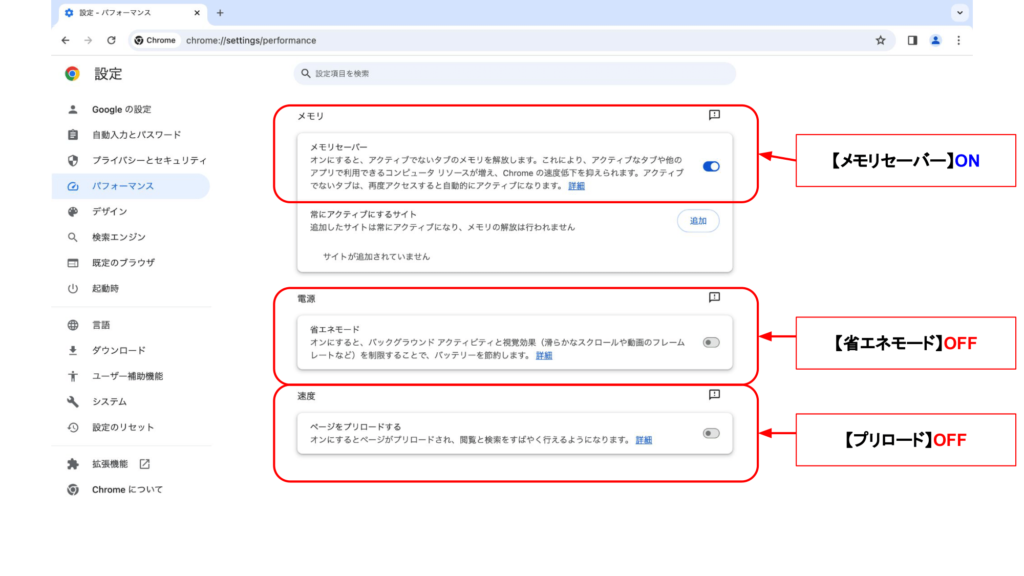Image resolution: width=1024 pixels, height=576 pixels.
Task: Open the side panel icon
Action: (912, 40)
